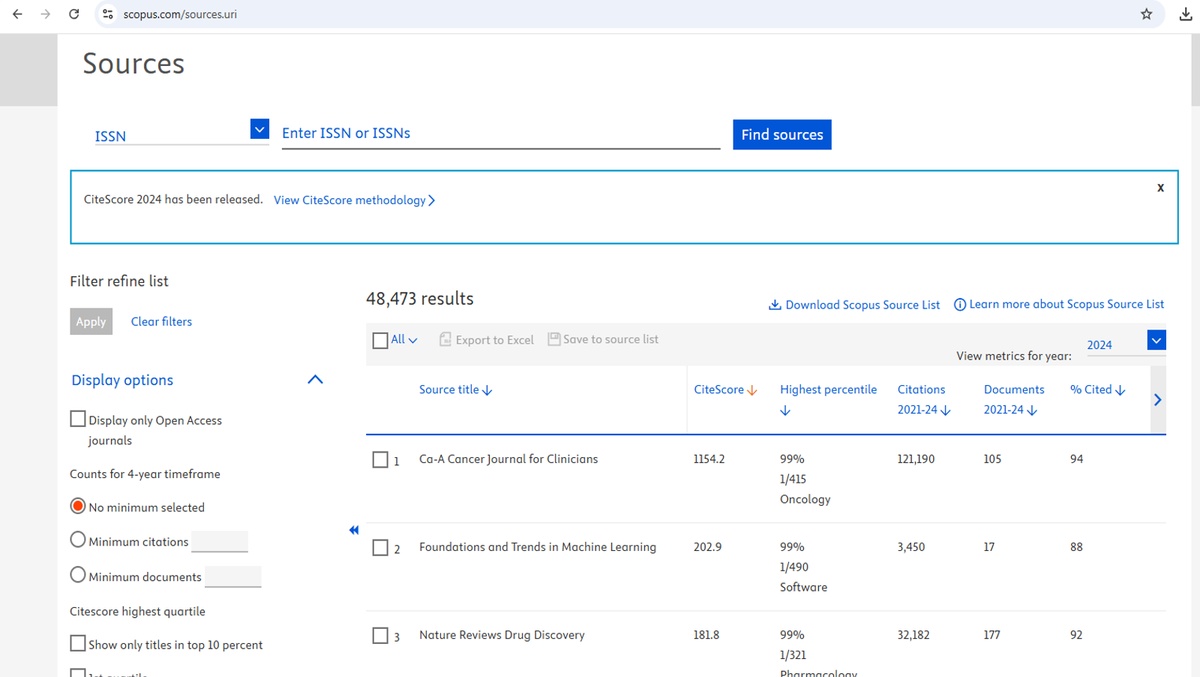This screenshot has width=1200, height=677.
Task: Open Ca-A Cancer Journal for Clinicians
Action: (x=508, y=459)
